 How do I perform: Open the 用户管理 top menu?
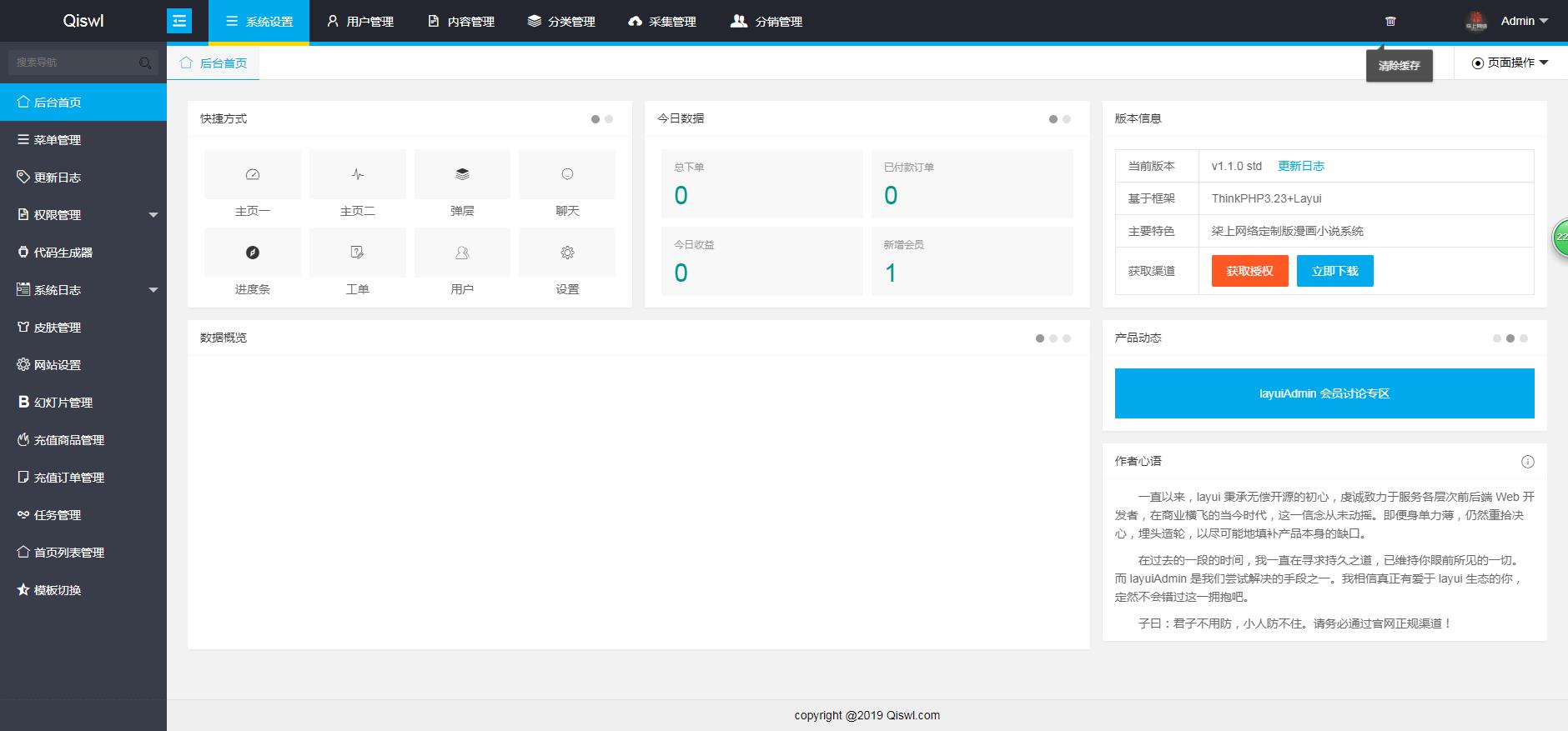[360, 22]
